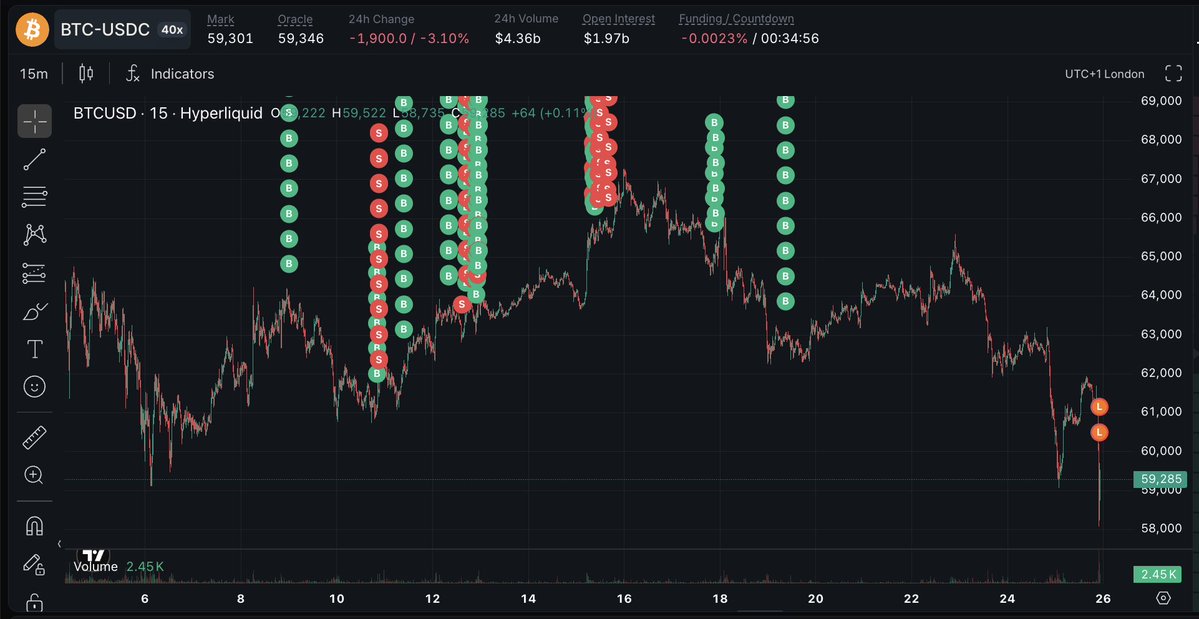This screenshot has width=1199, height=619.
Task: Click the orange Bitcoin logo icon
Action: (x=32, y=29)
